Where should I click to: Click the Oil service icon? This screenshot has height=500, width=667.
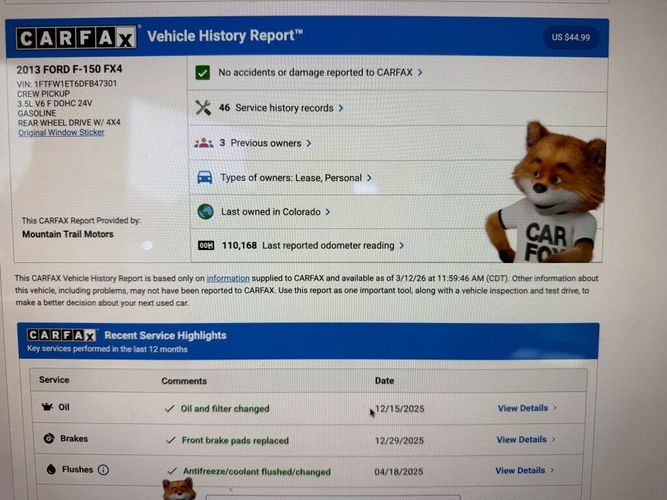47,407
